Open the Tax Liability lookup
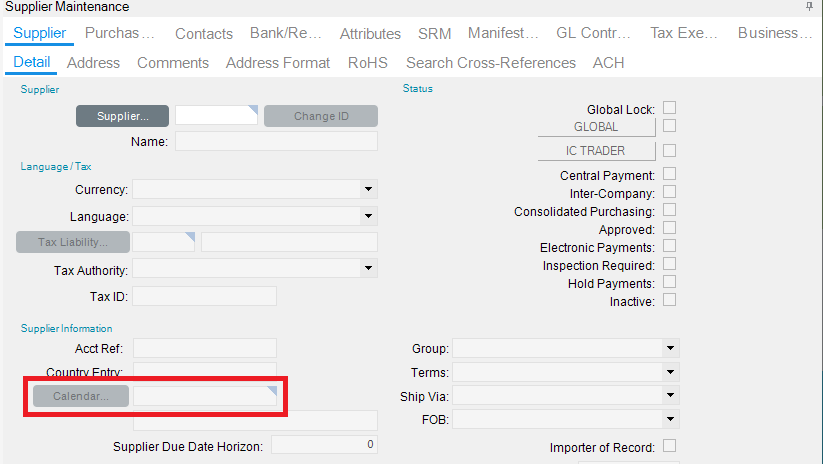Viewport: 823px width, 464px height. [x=73, y=242]
